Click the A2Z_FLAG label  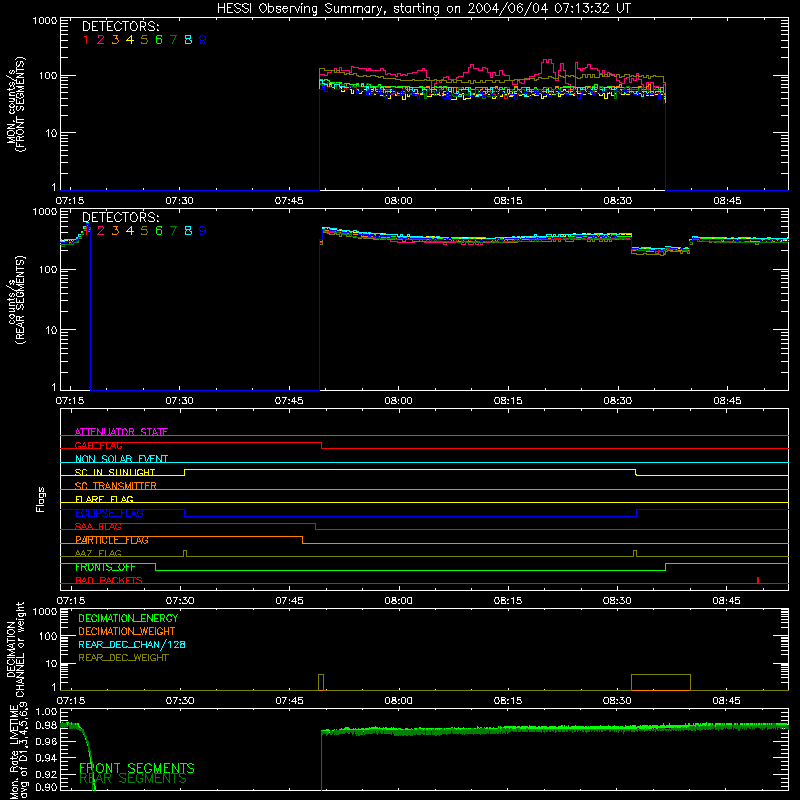(98, 553)
